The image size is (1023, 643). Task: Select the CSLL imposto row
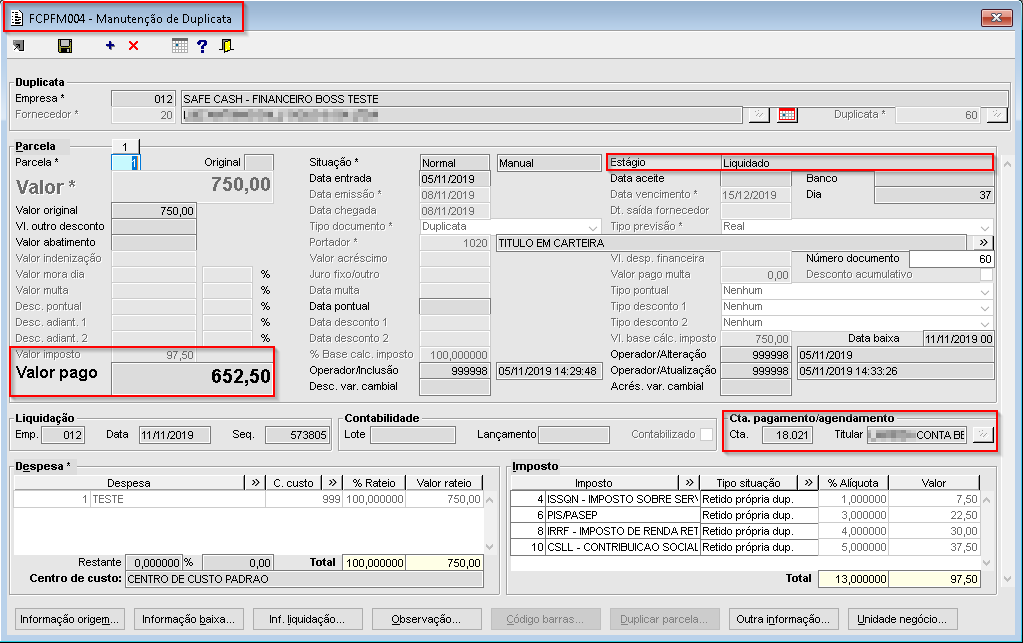pyautogui.click(x=745, y=547)
